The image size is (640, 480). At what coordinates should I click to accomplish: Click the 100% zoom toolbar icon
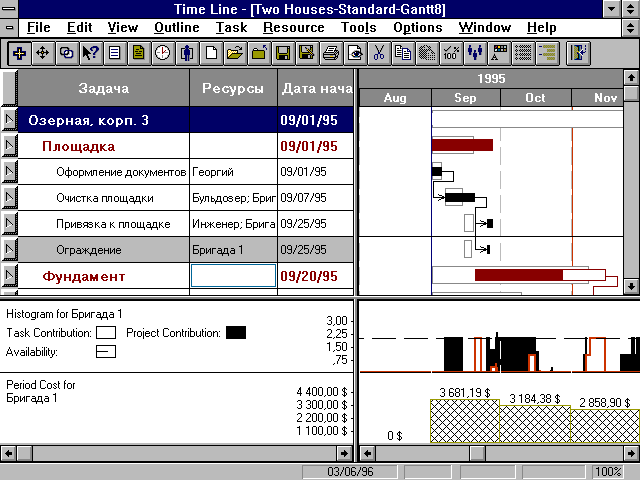pos(451,51)
